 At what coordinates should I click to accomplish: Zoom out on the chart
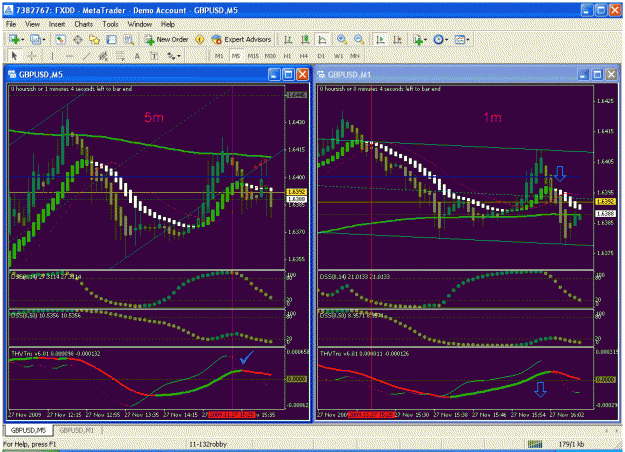[359, 39]
